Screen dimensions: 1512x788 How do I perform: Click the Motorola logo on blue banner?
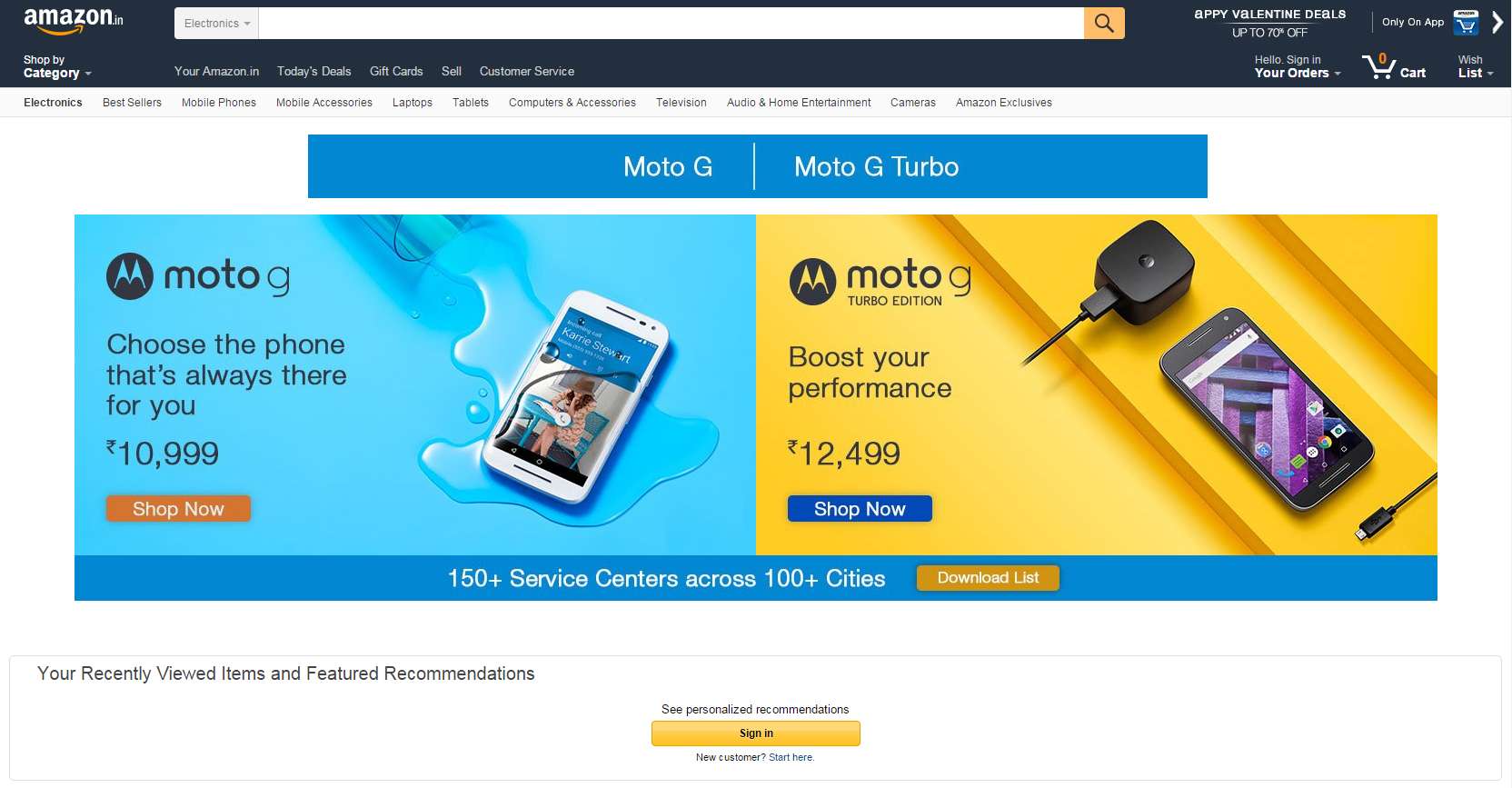tap(130, 276)
